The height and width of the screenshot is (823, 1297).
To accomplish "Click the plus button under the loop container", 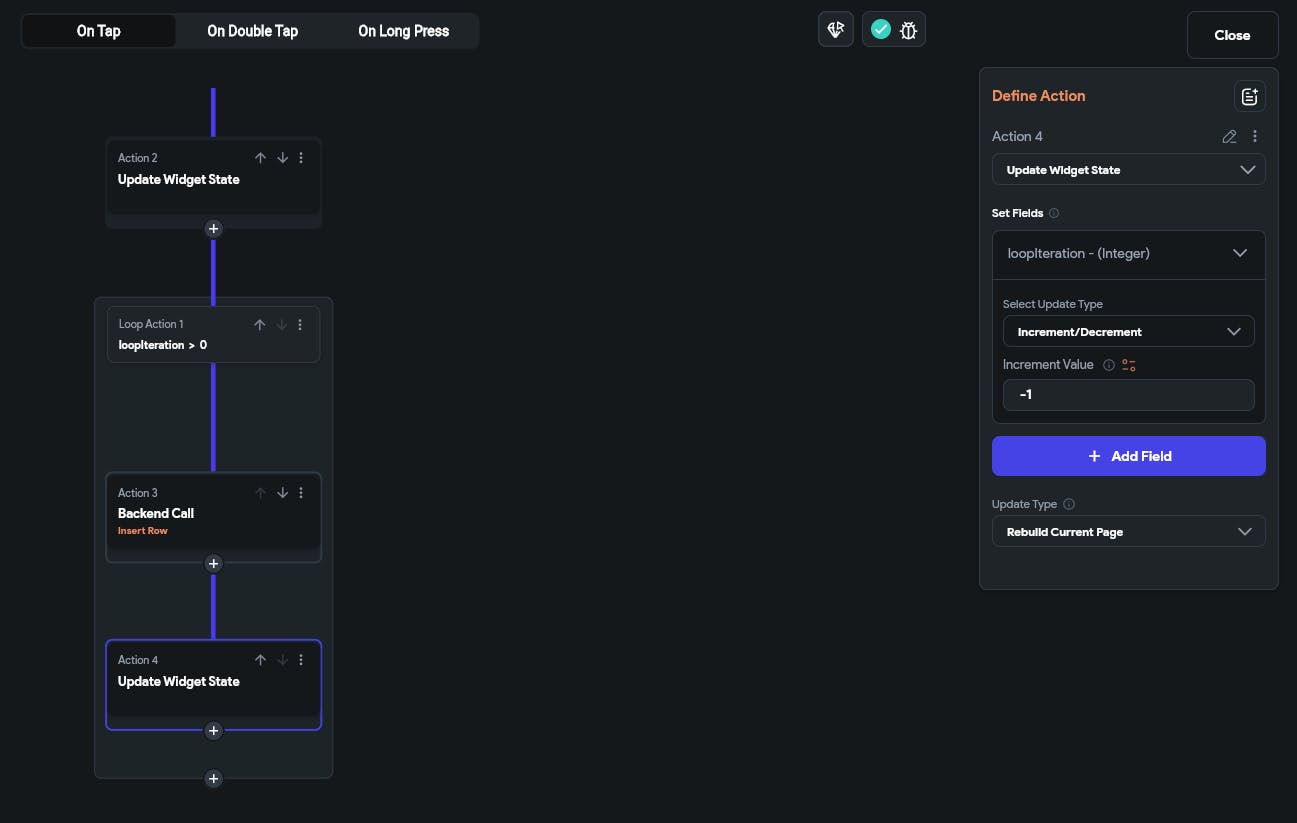I will click(213, 779).
